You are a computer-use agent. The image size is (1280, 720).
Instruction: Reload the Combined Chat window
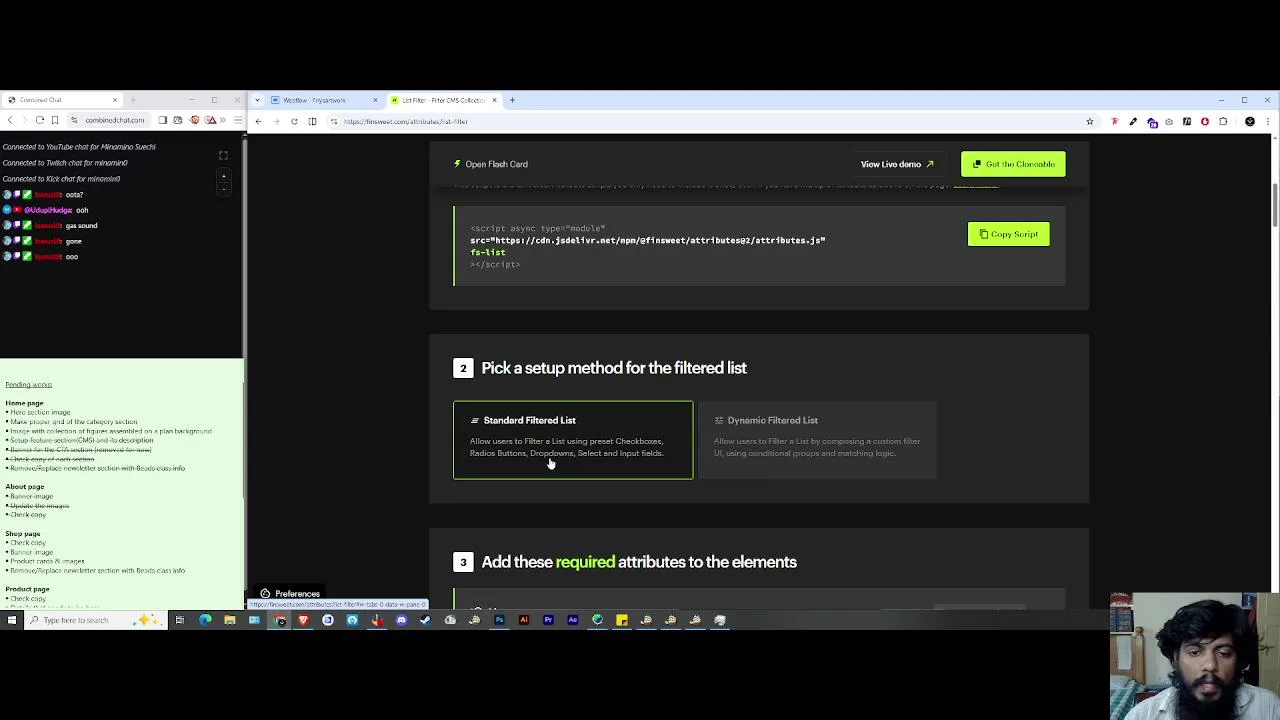(39, 120)
